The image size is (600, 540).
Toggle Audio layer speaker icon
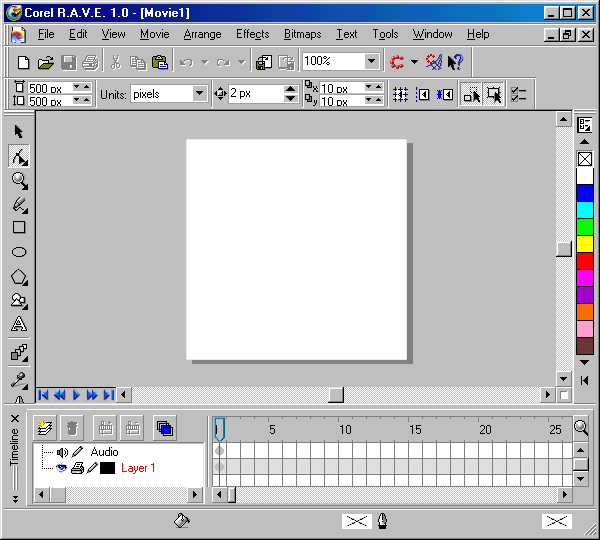(62, 452)
